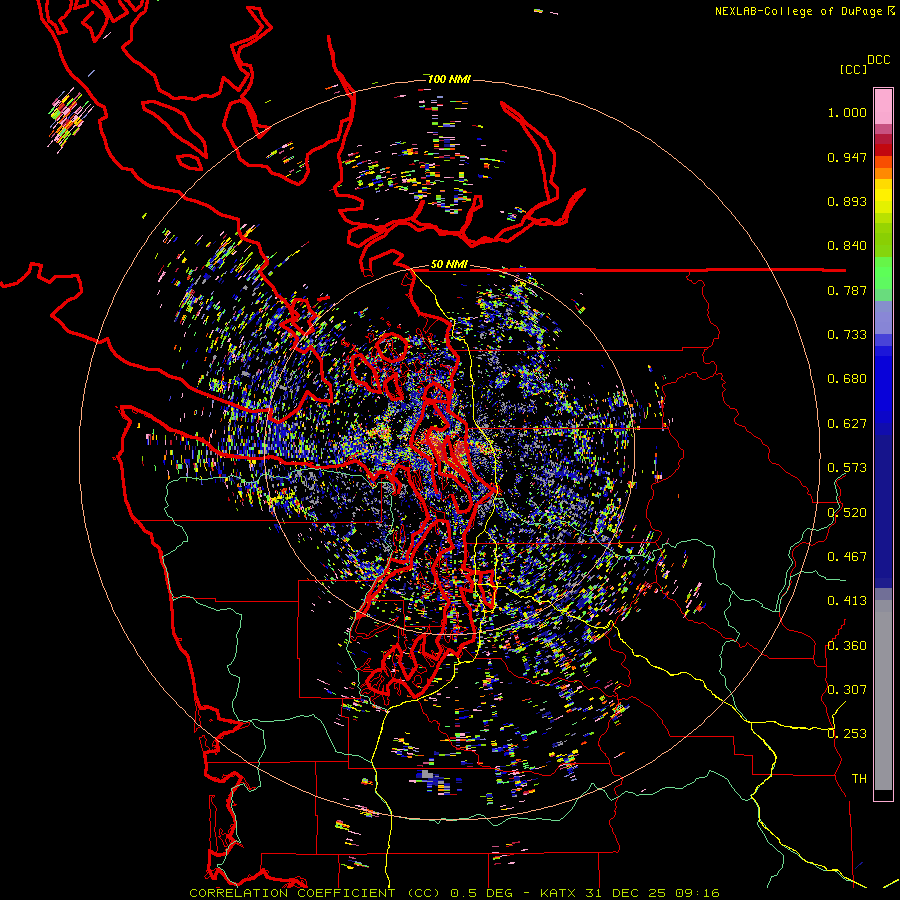Click the 0.5 DEG elevation text
Viewport: 900px width, 900px height.
483,893
